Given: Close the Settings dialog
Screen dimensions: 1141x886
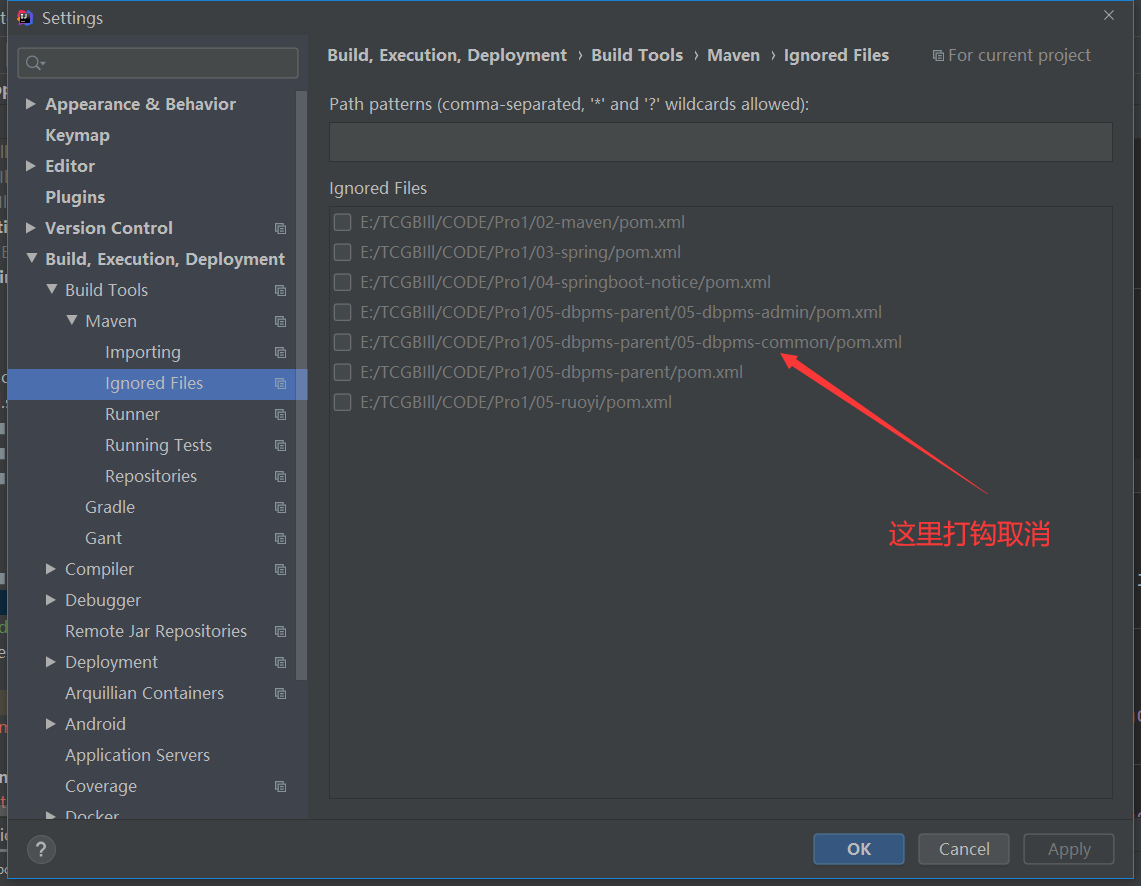Looking at the screenshot, I should (1108, 15).
